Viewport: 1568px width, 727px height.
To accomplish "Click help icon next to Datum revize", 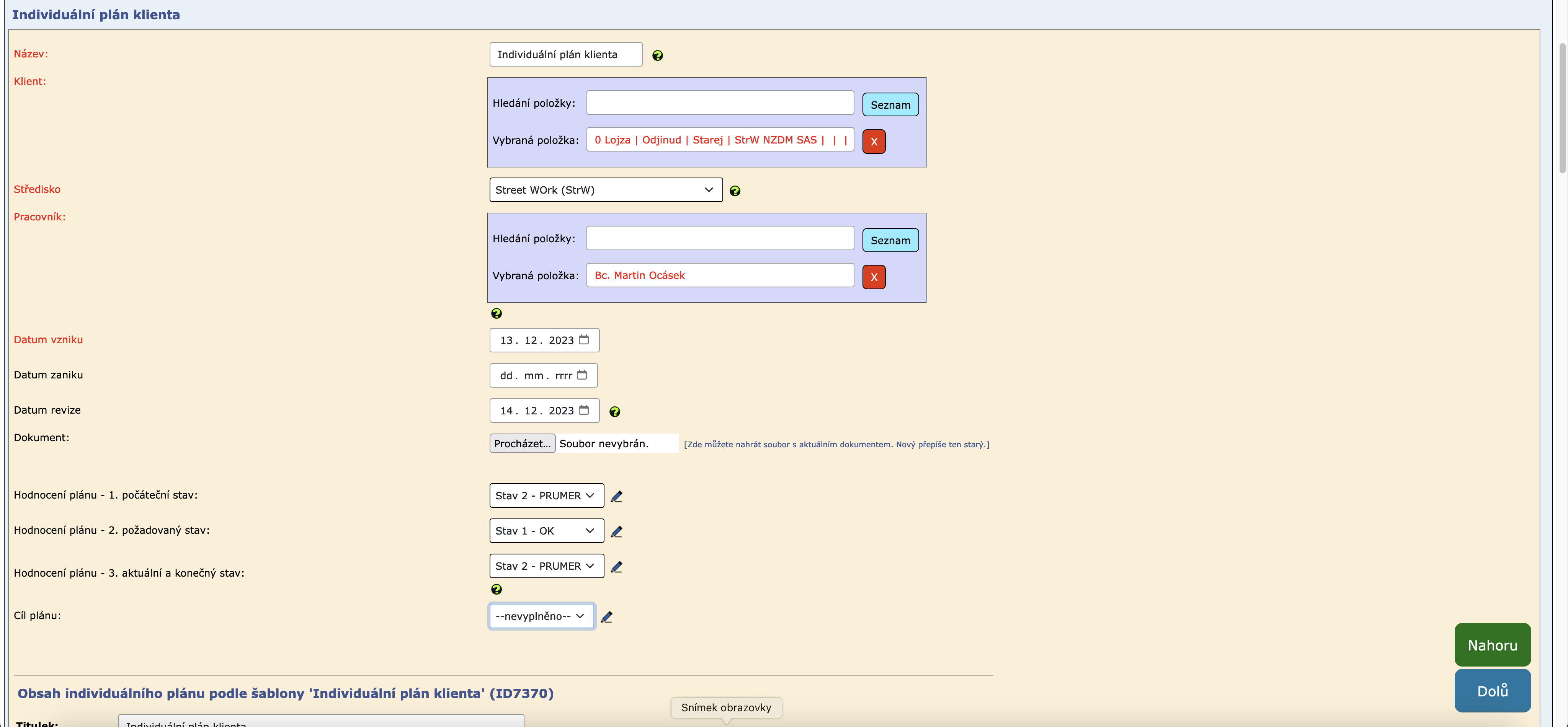I will pyautogui.click(x=615, y=412).
